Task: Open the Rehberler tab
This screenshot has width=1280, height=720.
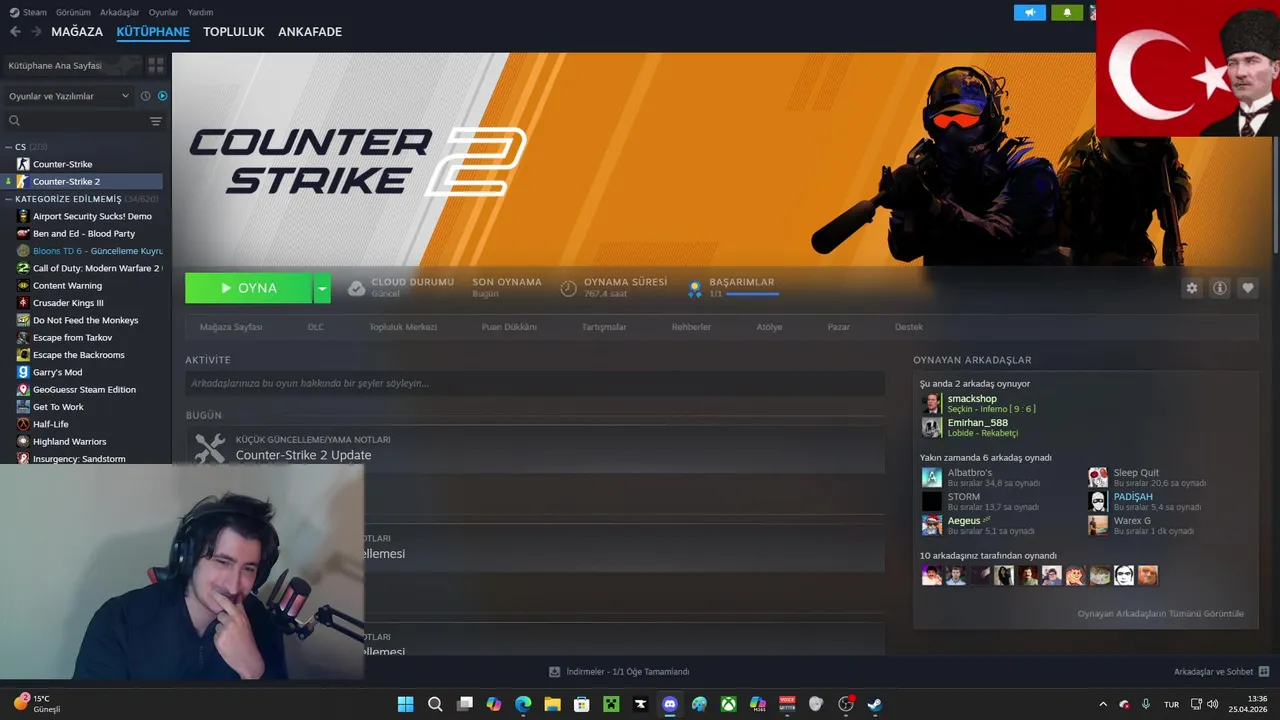Action: click(x=691, y=327)
